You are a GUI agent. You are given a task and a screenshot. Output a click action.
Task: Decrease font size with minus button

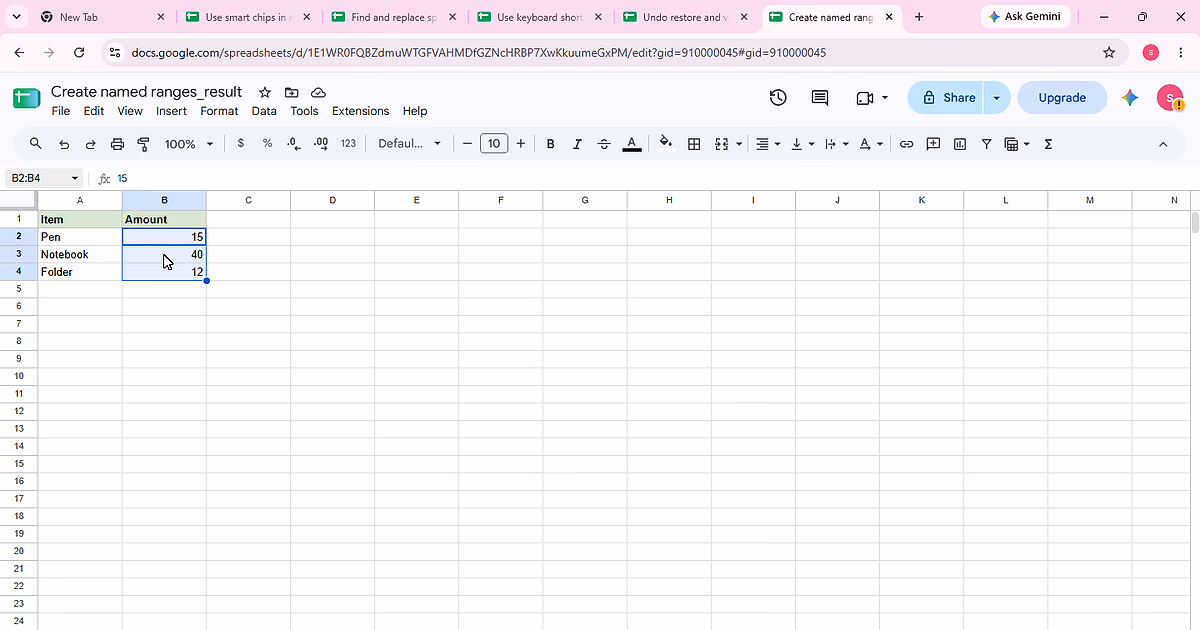pyautogui.click(x=467, y=144)
